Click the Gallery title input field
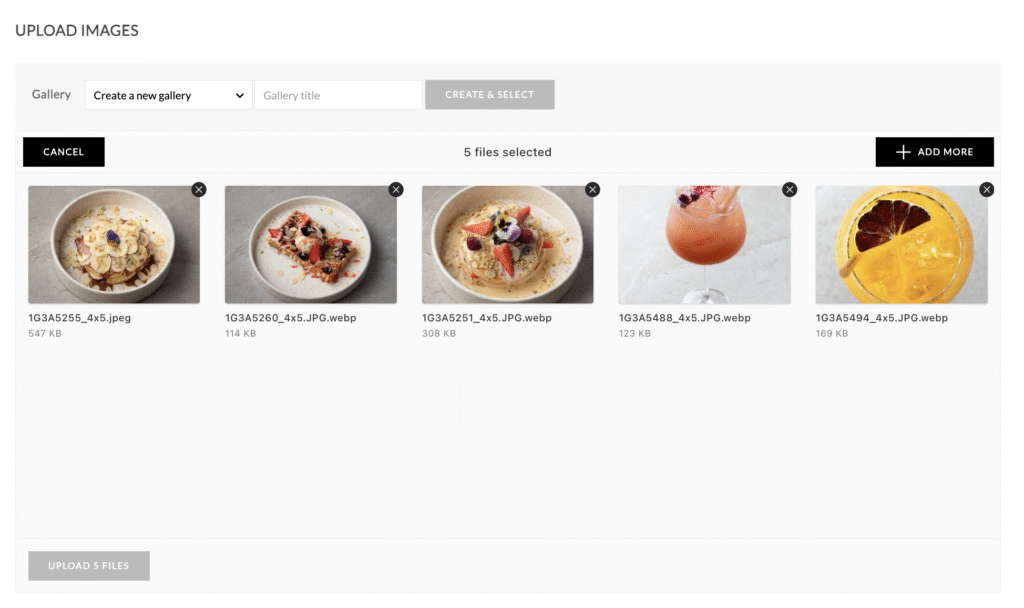 pos(338,95)
